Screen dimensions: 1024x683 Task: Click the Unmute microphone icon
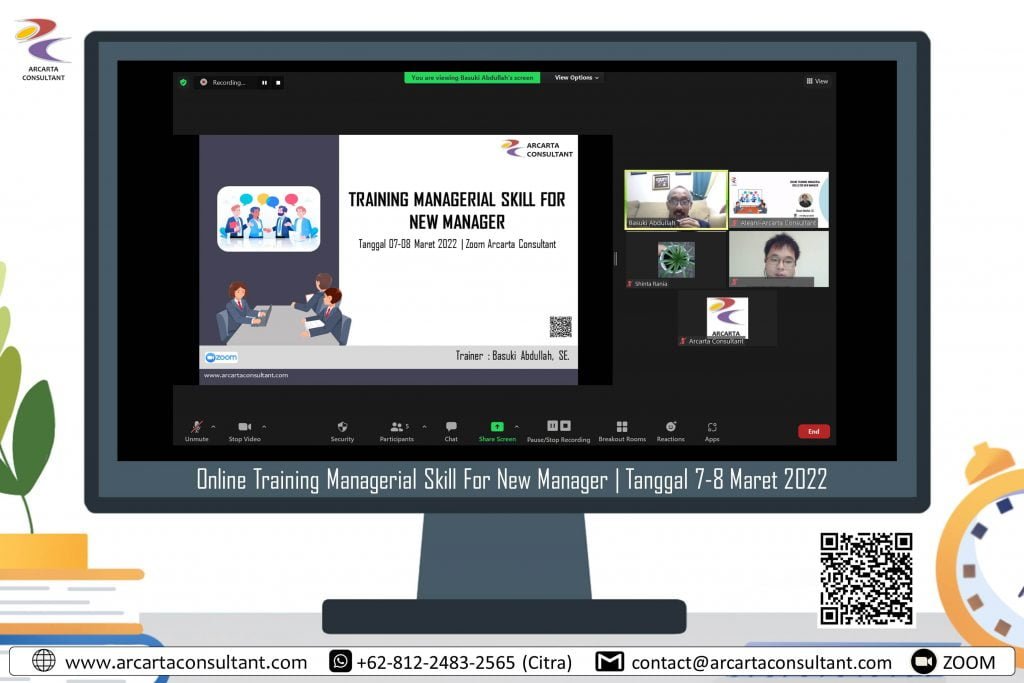coord(196,427)
